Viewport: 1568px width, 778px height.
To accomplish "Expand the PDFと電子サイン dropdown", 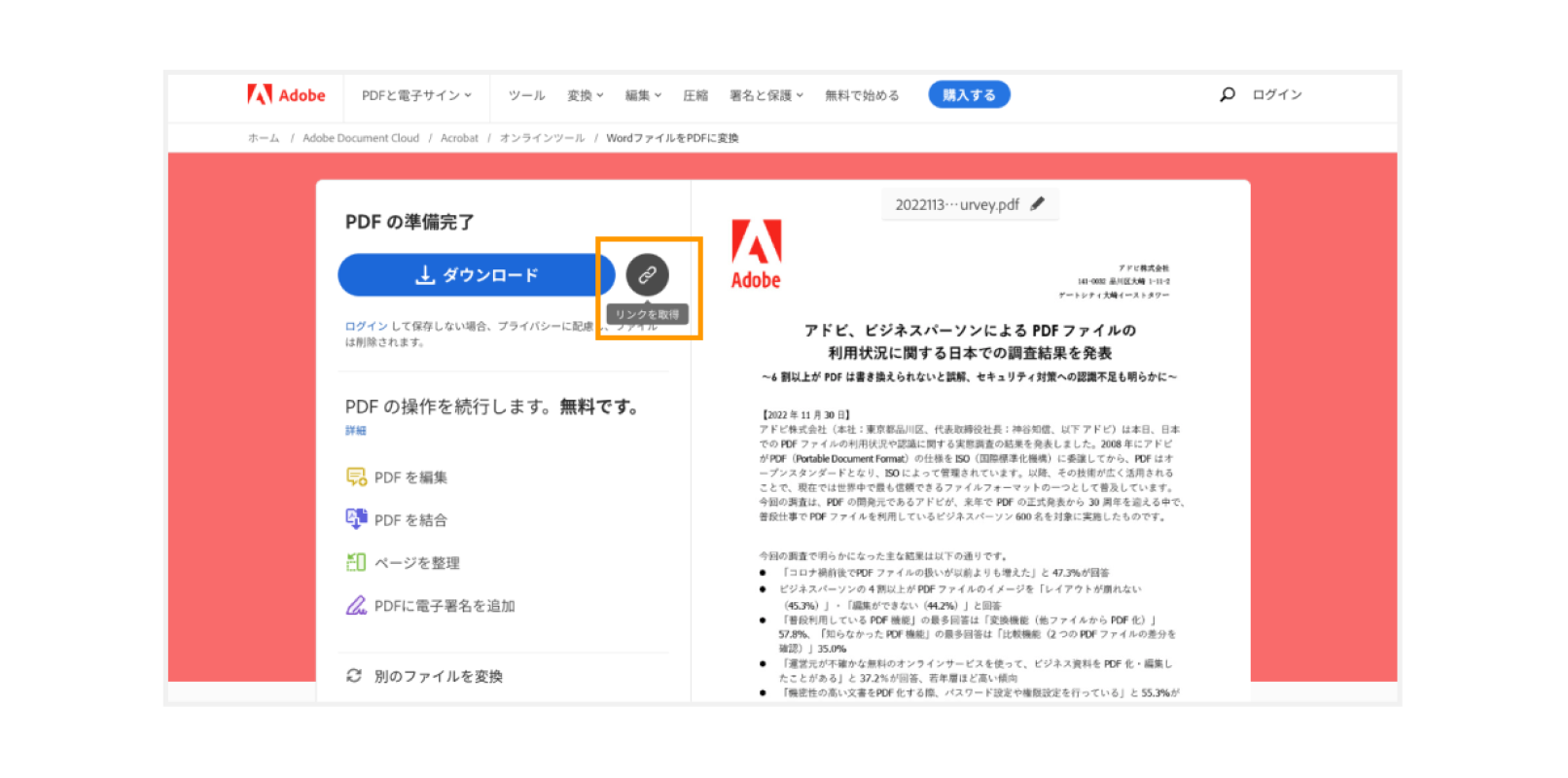I will coord(416,95).
